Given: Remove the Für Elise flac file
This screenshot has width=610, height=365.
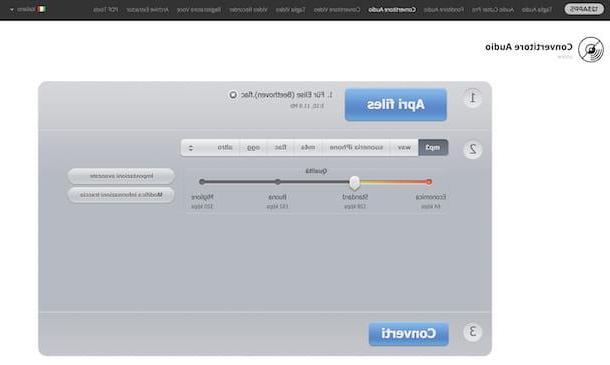Looking at the screenshot, I should tap(233, 95).
